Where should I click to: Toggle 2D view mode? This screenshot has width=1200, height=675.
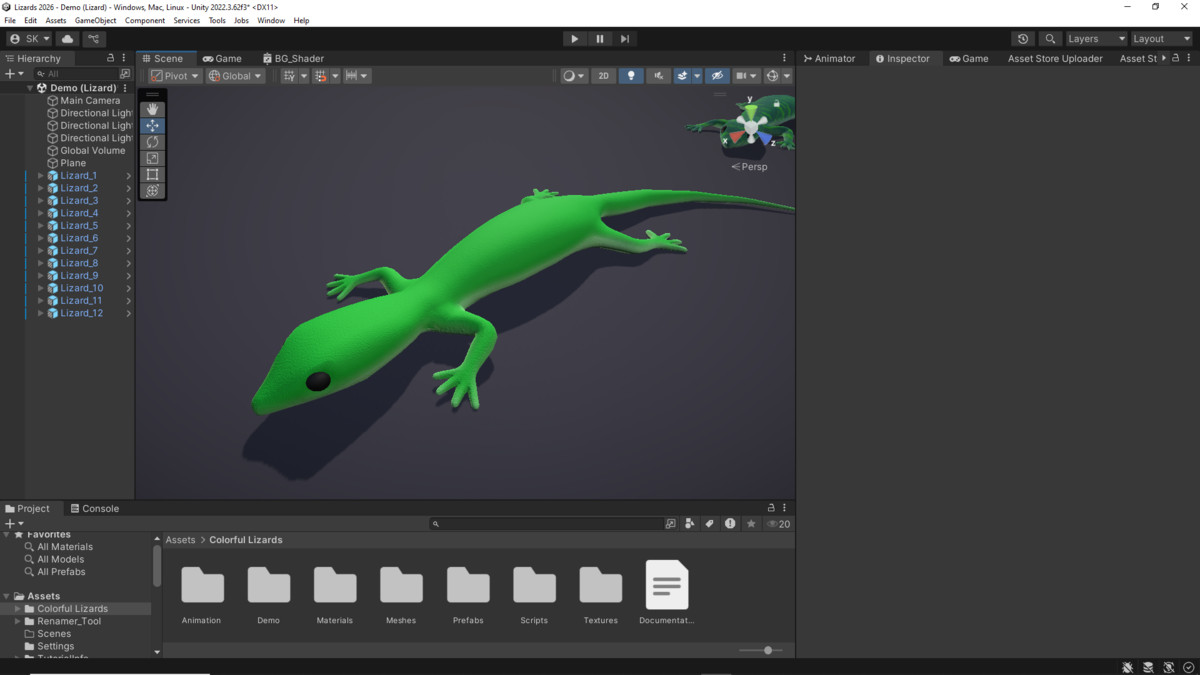[603, 75]
